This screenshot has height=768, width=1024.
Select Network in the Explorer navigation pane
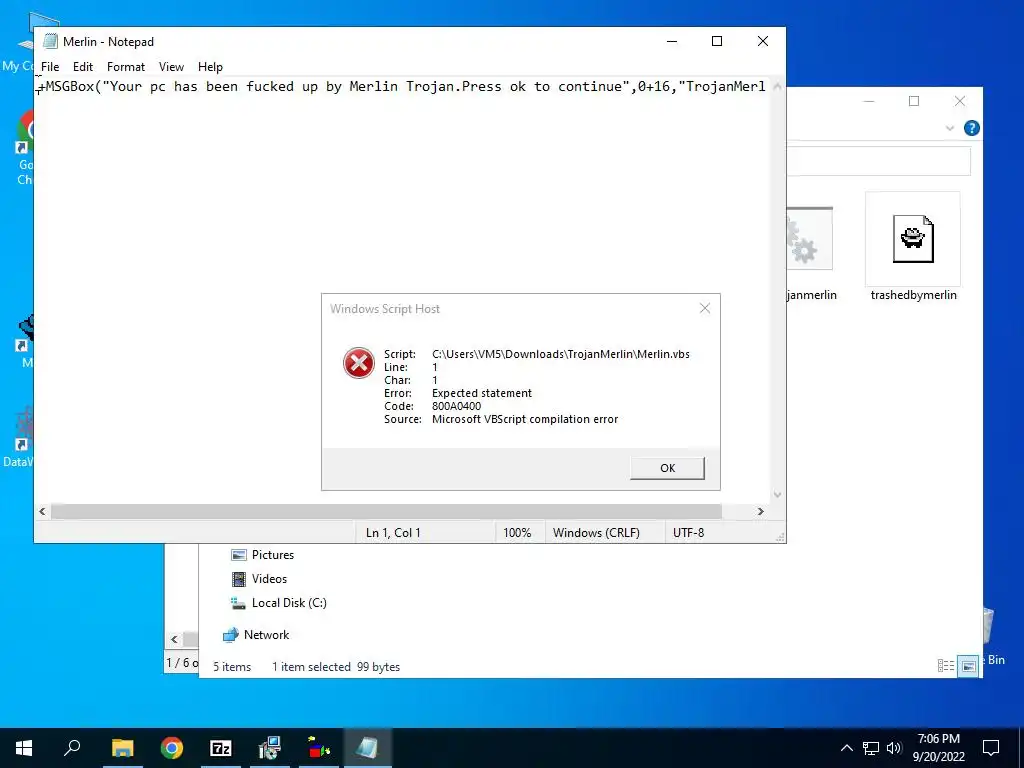point(256,635)
